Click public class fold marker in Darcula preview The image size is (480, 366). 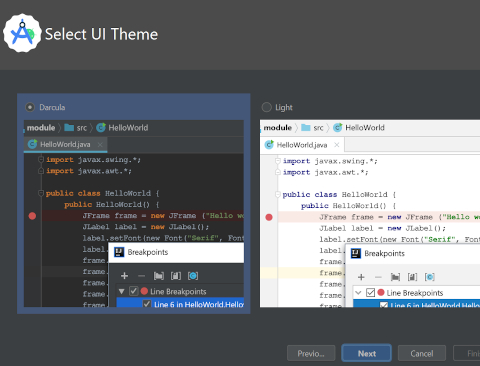[41, 193]
